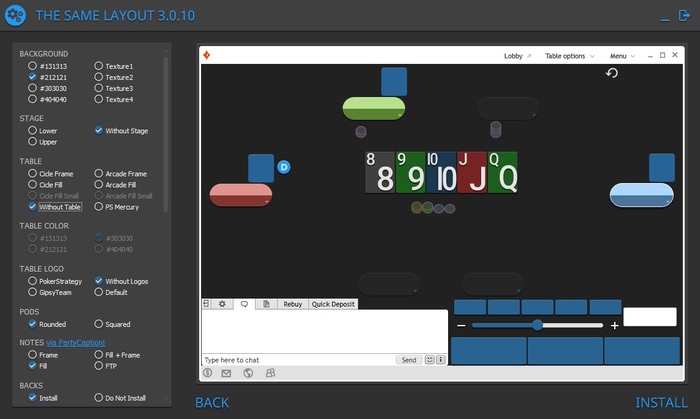Click the Type here to chat field

298,360
